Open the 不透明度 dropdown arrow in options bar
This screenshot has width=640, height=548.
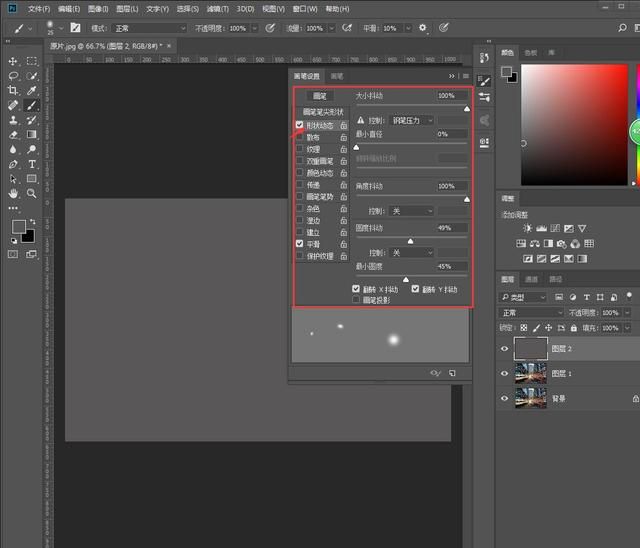[x=255, y=28]
